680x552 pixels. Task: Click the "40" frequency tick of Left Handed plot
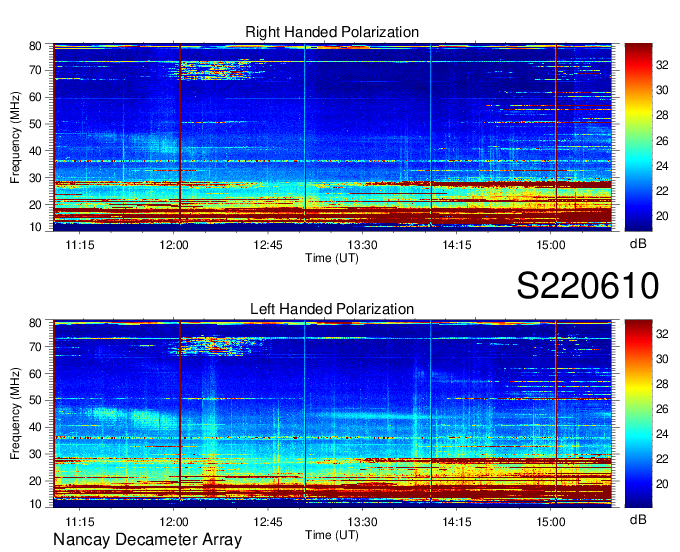[x=35, y=428]
